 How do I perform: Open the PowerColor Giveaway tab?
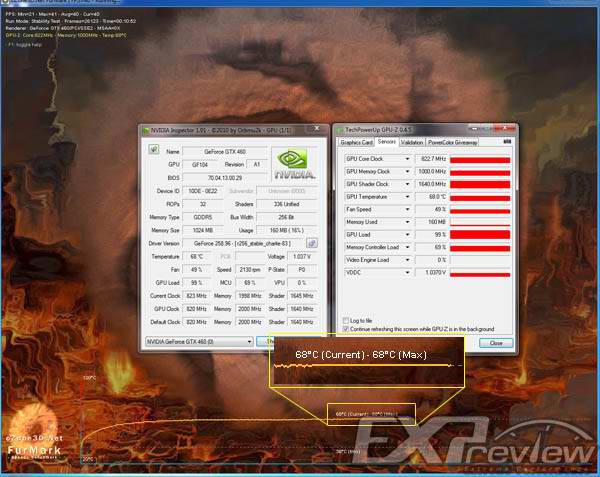coord(452,143)
